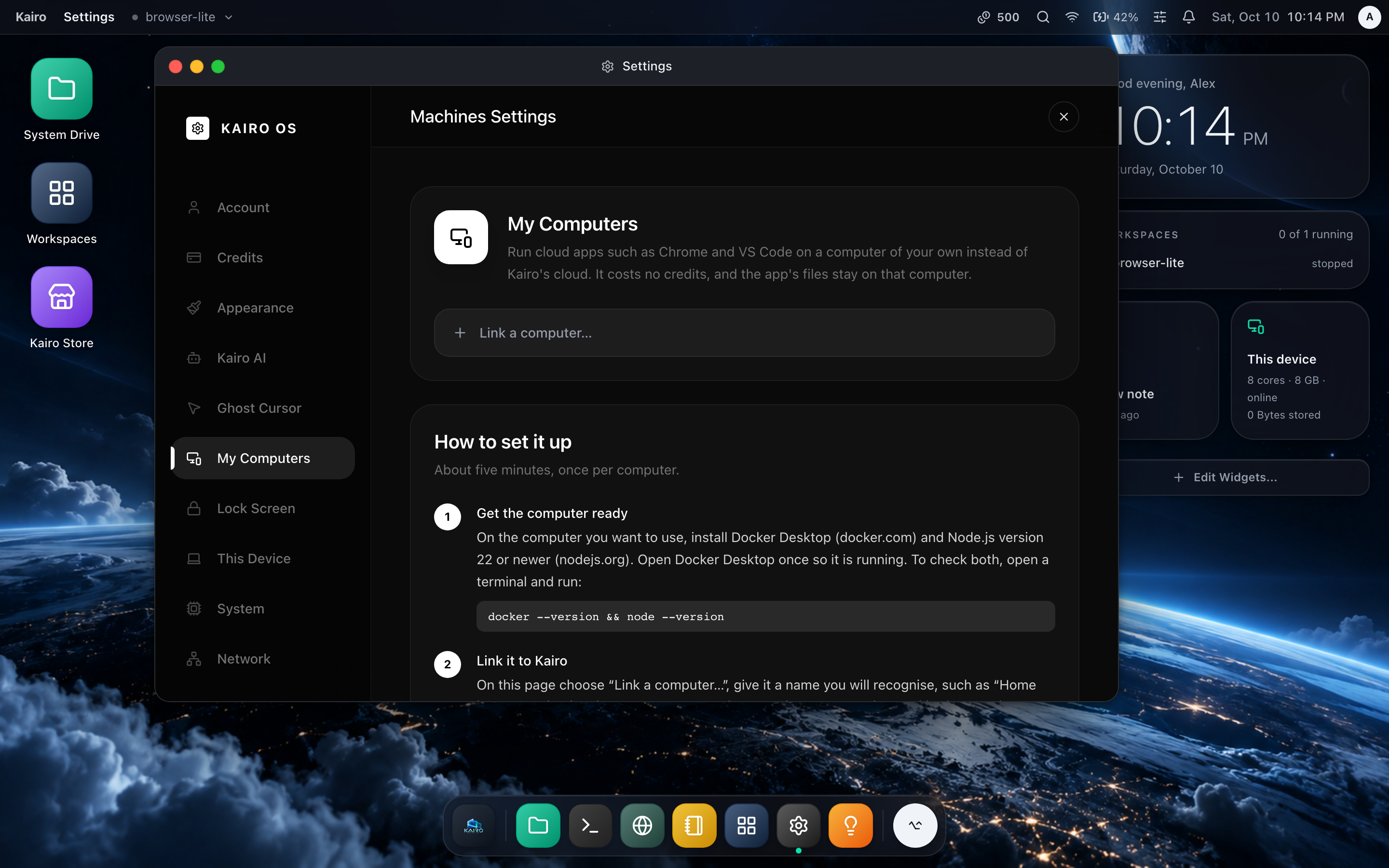Open the Workspaces desktop icon
This screenshot has height=868, width=1389.
(x=61, y=193)
